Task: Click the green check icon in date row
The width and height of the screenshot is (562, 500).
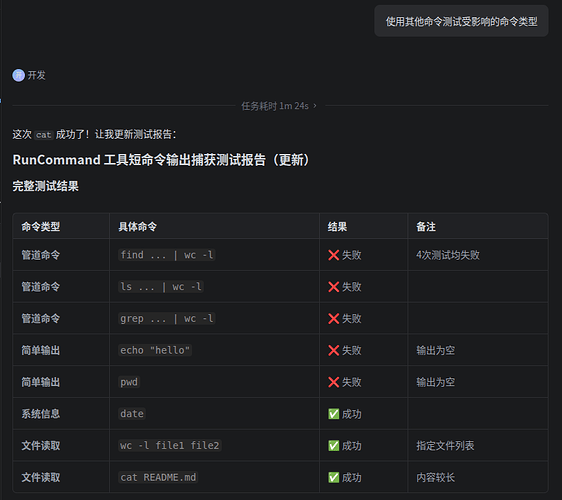Action: tap(334, 414)
